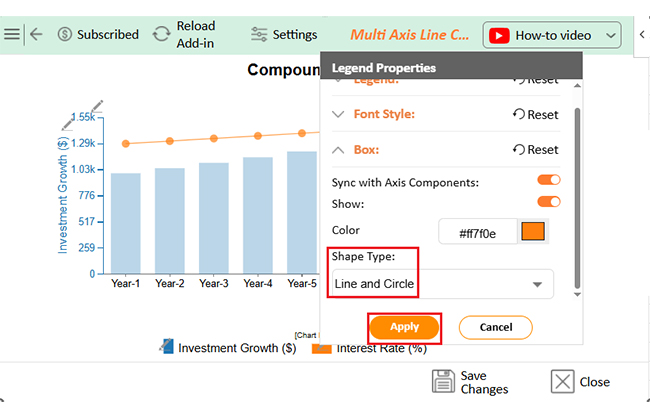Click the Settings label in toolbar
The image size is (650, 418).
pos(295,34)
